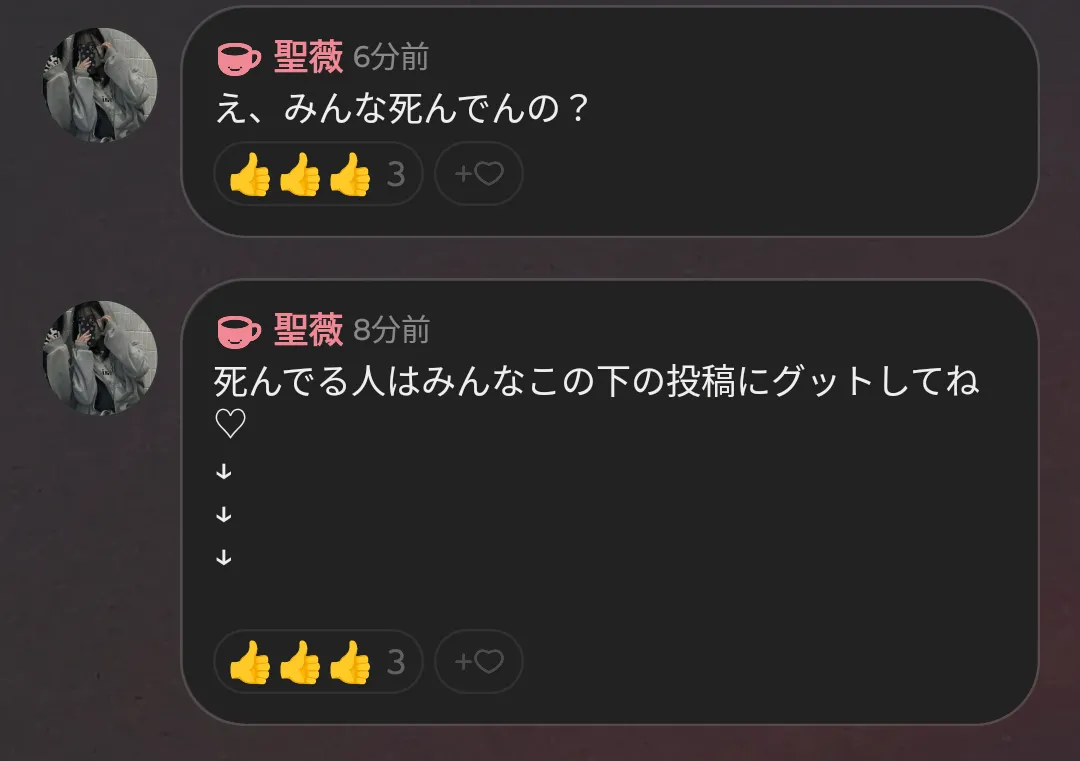Click reaction count 3 on bottom post

tap(396, 663)
